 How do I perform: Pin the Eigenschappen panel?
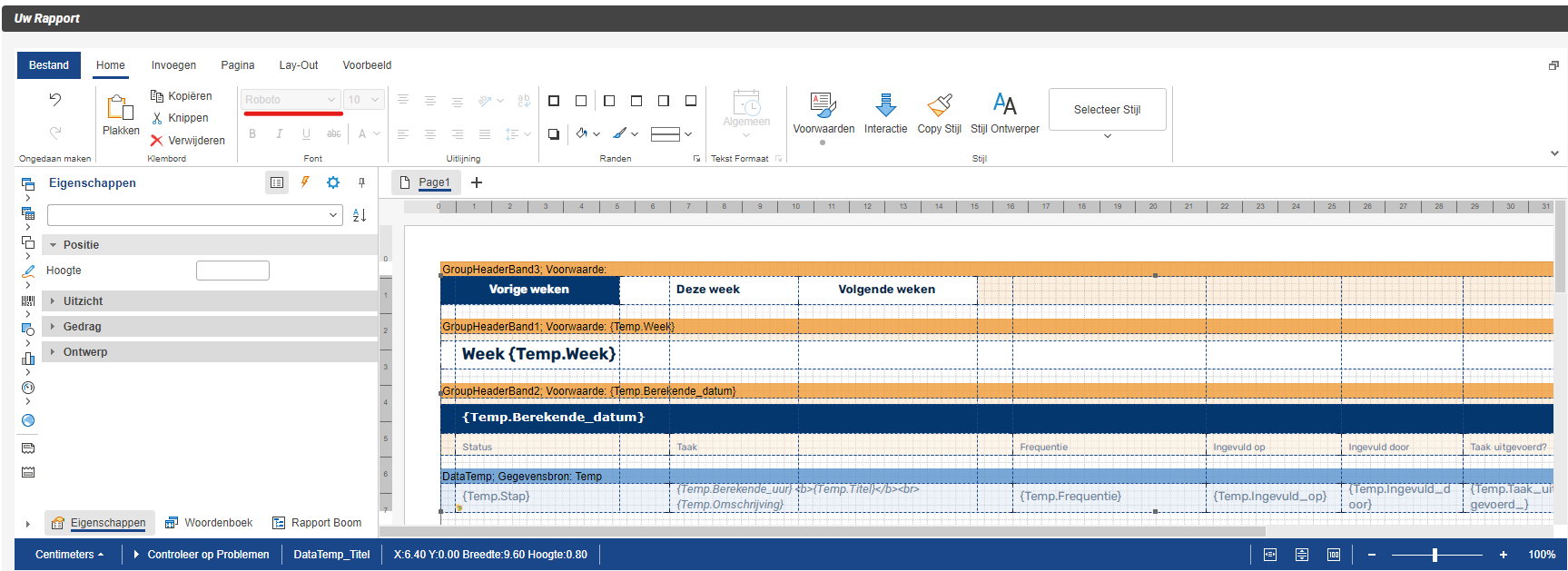click(361, 182)
